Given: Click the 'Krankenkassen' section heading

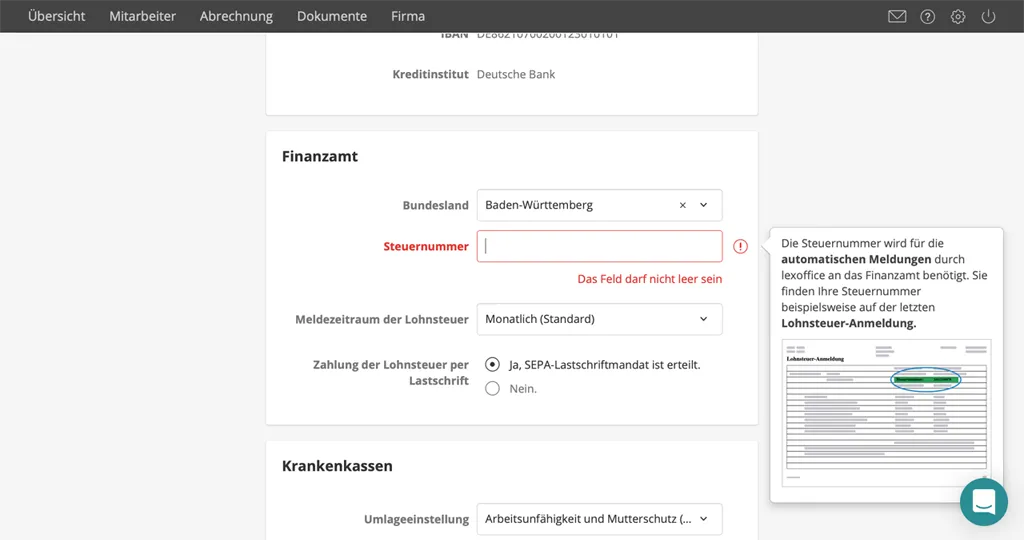Looking at the screenshot, I should pyautogui.click(x=337, y=466).
